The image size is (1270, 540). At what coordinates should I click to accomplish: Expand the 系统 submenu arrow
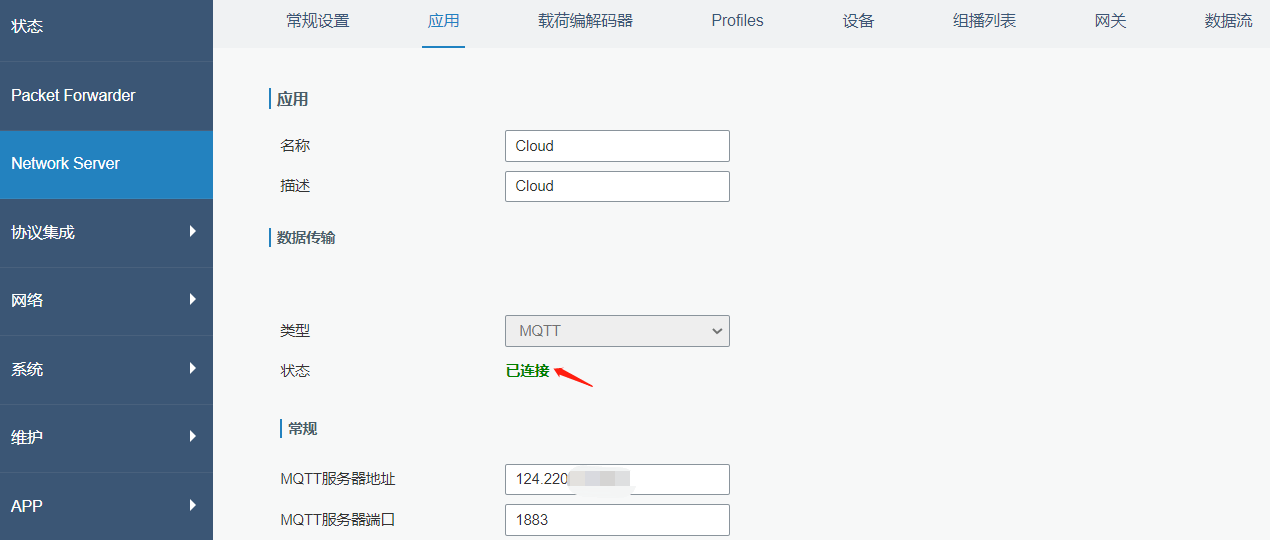193,368
